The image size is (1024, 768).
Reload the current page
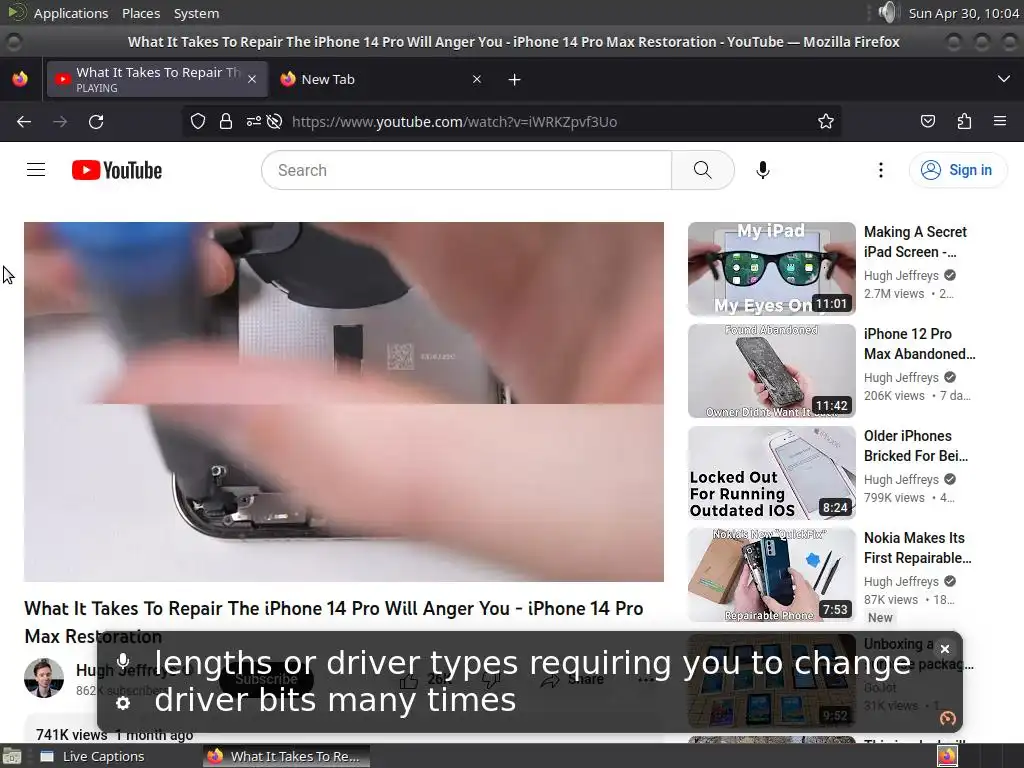tap(96, 121)
